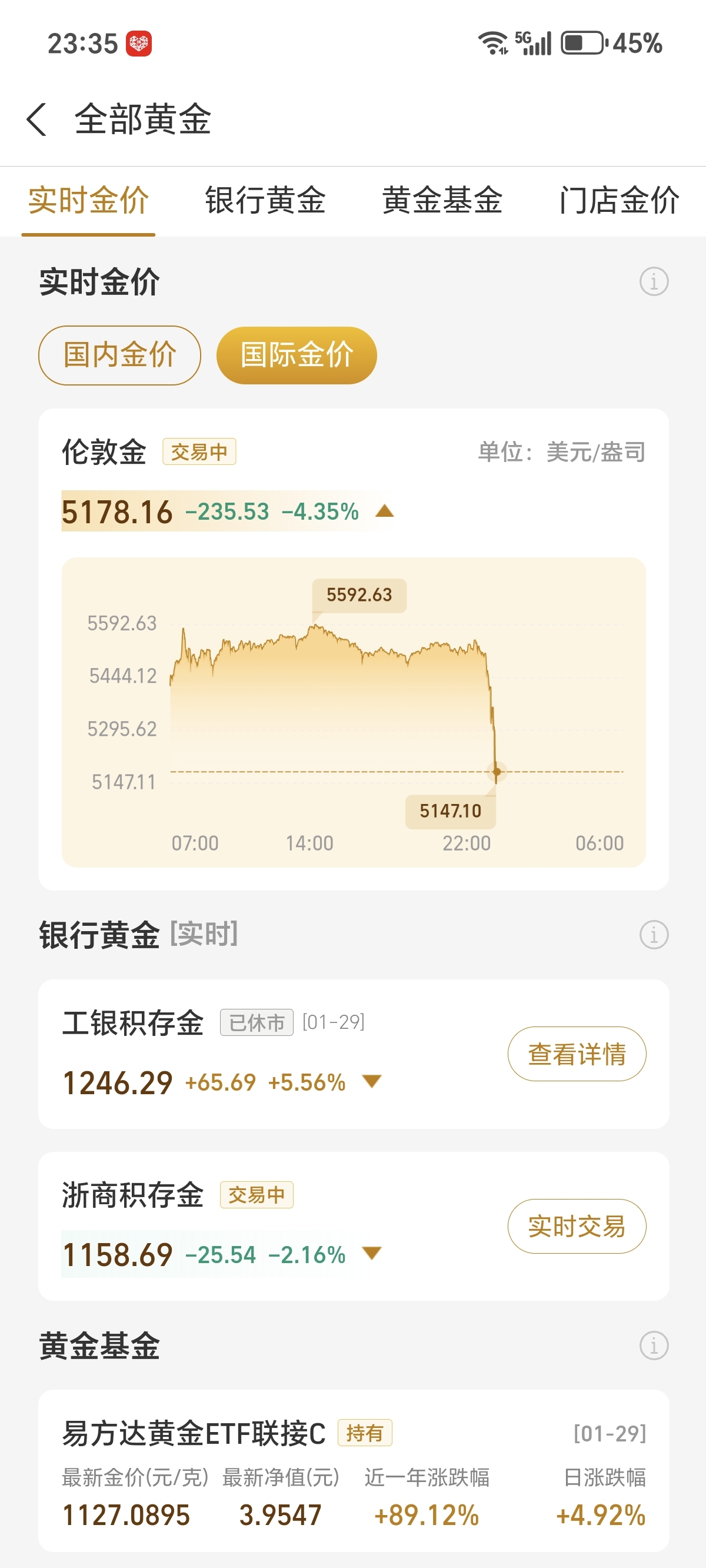
Task: Tap 查看详情 for 工银积存金
Action: click(x=577, y=1054)
